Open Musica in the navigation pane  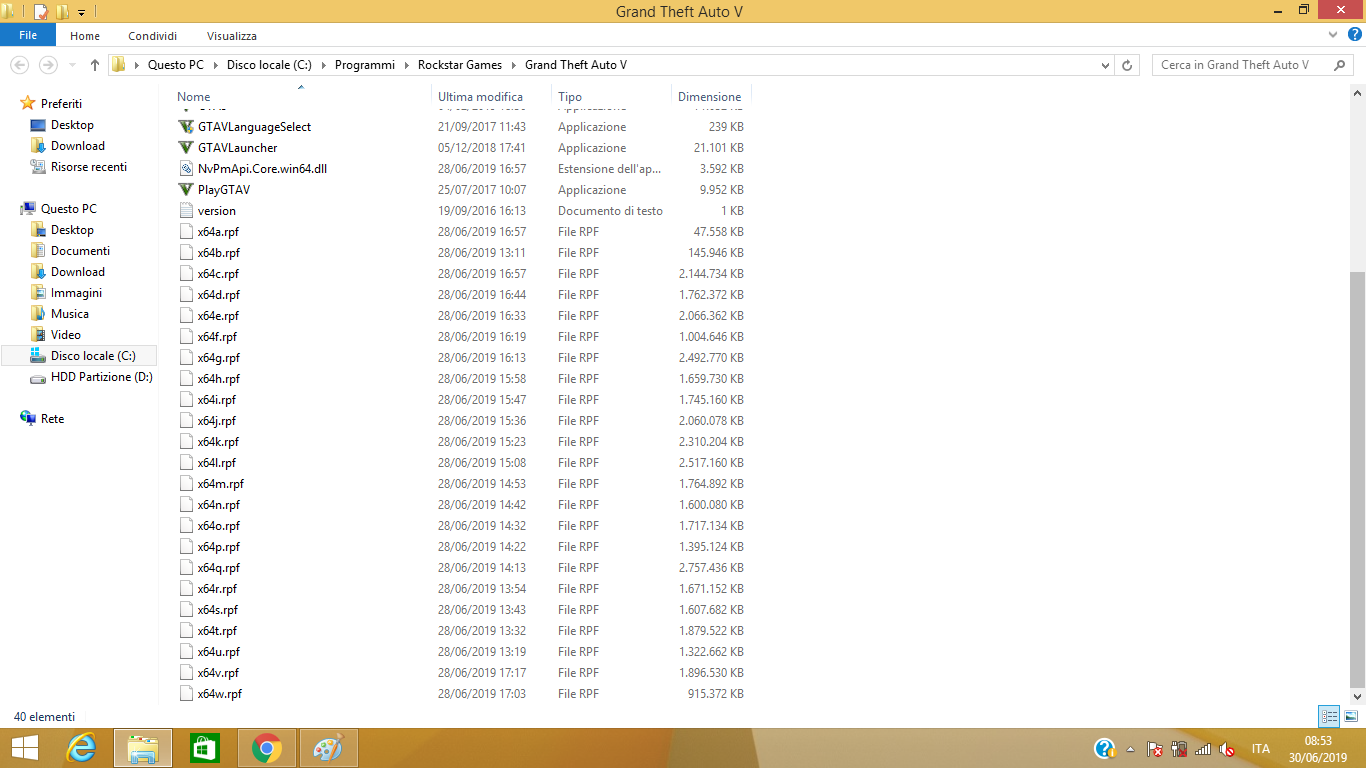pos(70,314)
